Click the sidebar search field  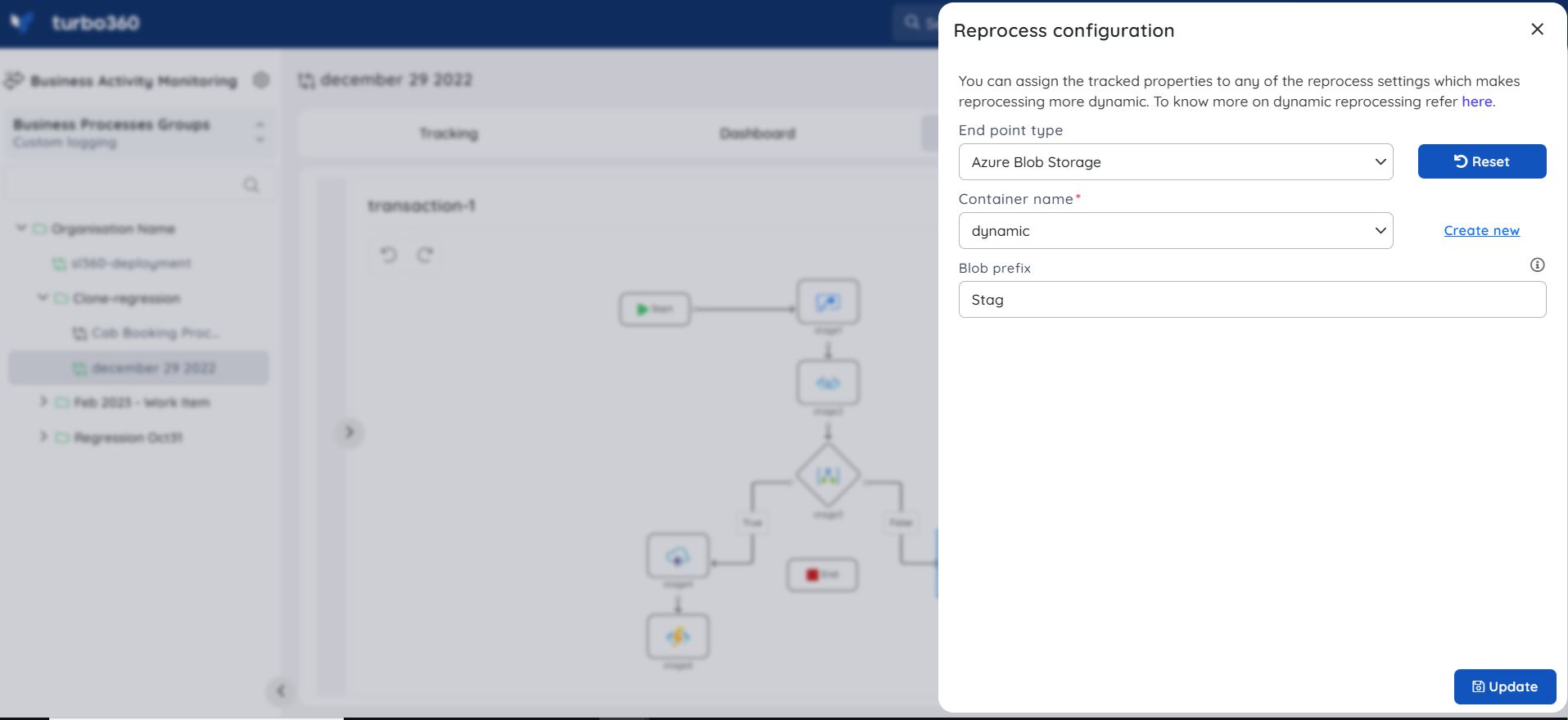(x=139, y=185)
